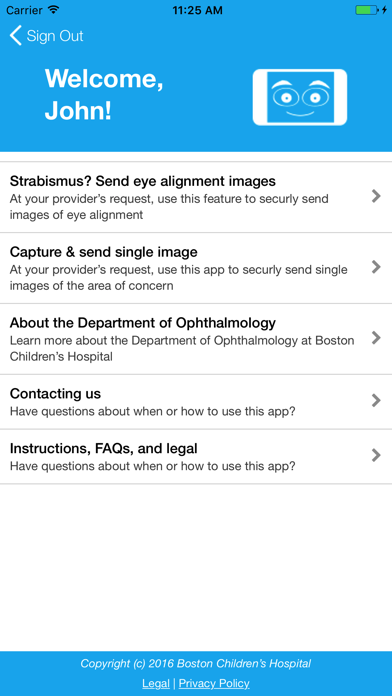The width and height of the screenshot is (392, 696).
Task: Open the Contacting us entry
Action: pos(196,402)
